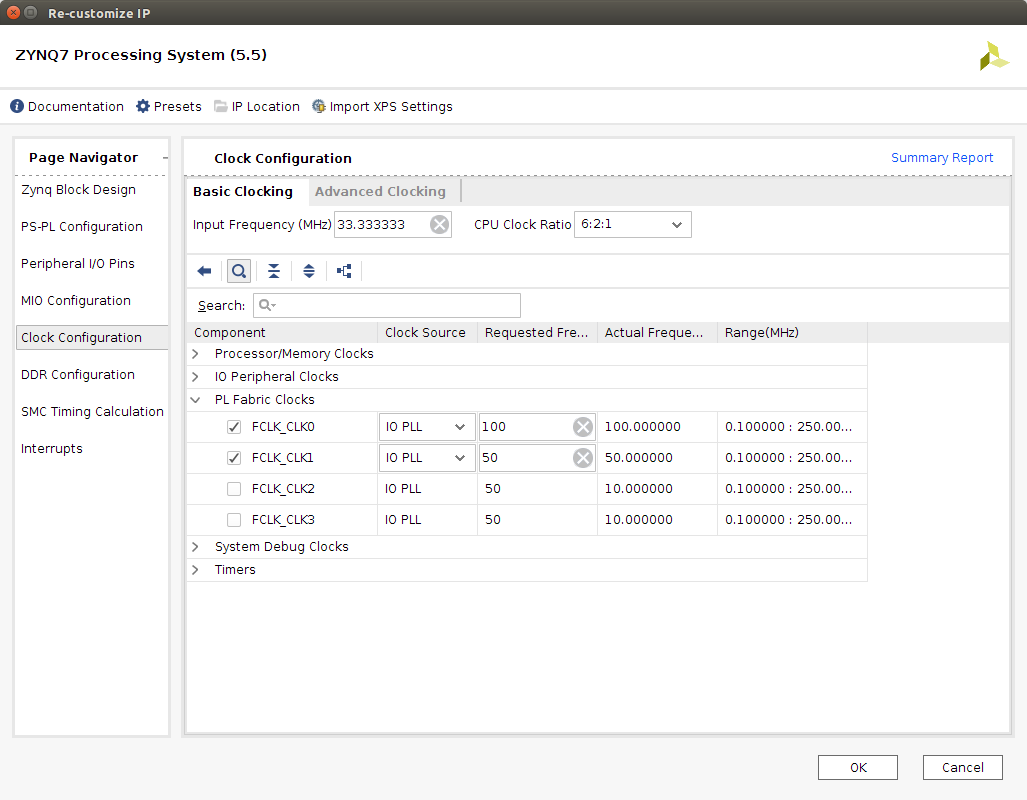
Task: Click the hierarchy tree view toolbar icon
Action: point(344,271)
